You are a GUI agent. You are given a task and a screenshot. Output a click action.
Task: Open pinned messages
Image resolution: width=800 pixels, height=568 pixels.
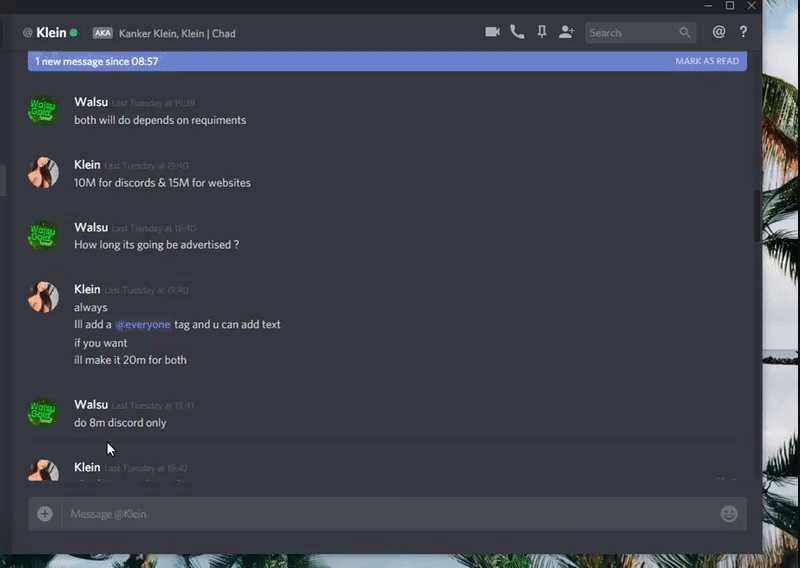pos(542,32)
